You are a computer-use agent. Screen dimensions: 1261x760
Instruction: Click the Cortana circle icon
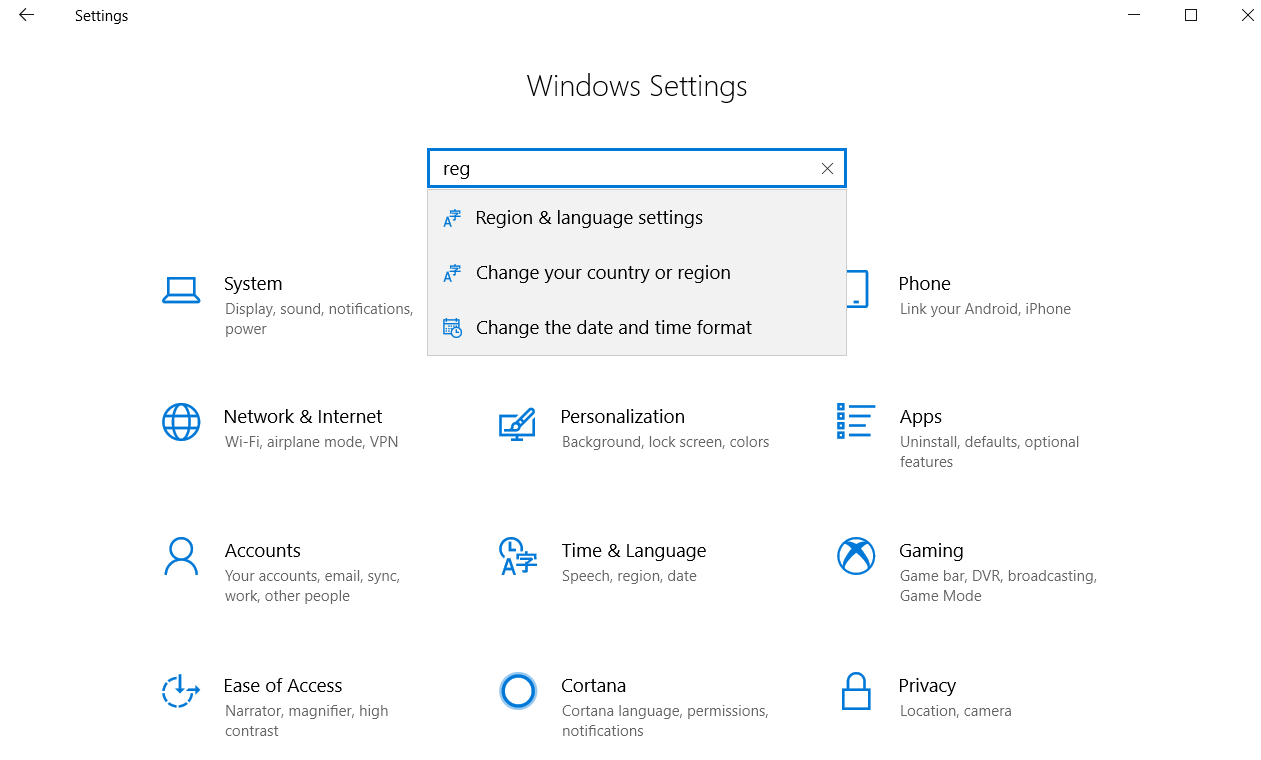click(x=518, y=690)
